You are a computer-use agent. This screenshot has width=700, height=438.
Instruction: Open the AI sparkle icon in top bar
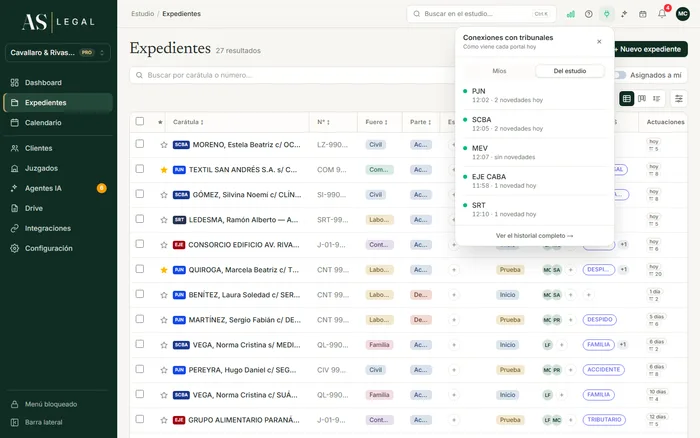coord(624,14)
